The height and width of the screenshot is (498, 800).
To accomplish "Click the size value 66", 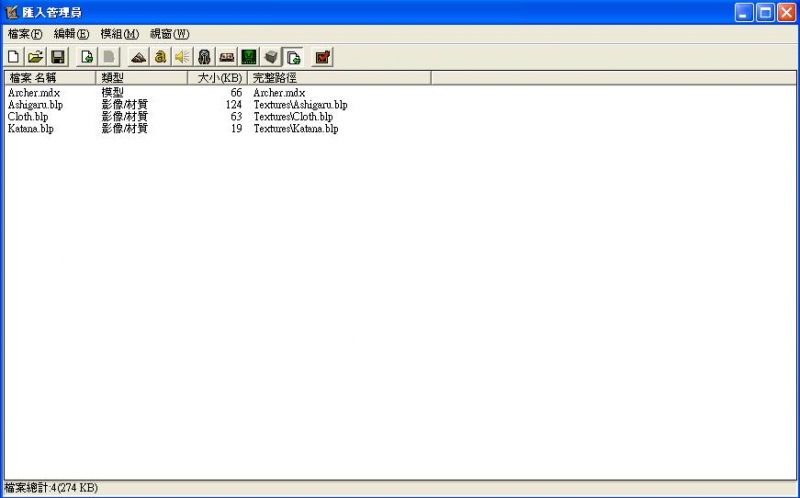I will click(236, 93).
